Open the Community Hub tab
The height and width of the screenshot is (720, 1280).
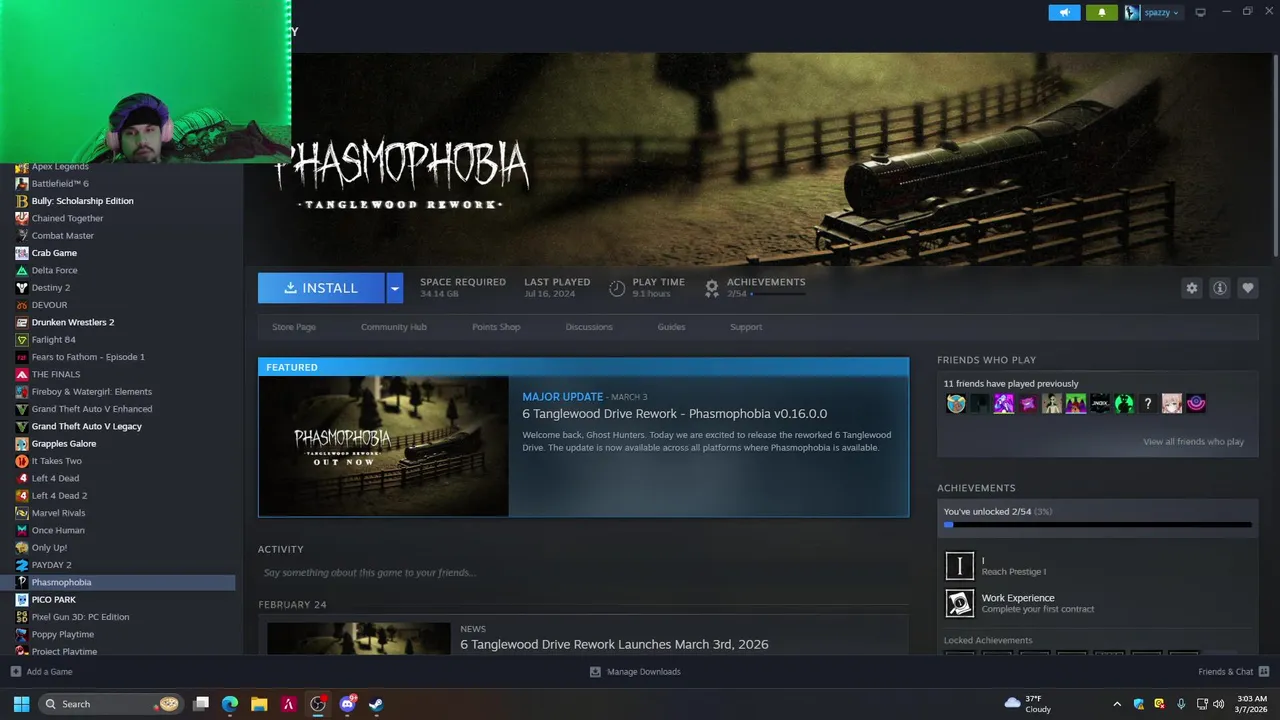point(394,327)
